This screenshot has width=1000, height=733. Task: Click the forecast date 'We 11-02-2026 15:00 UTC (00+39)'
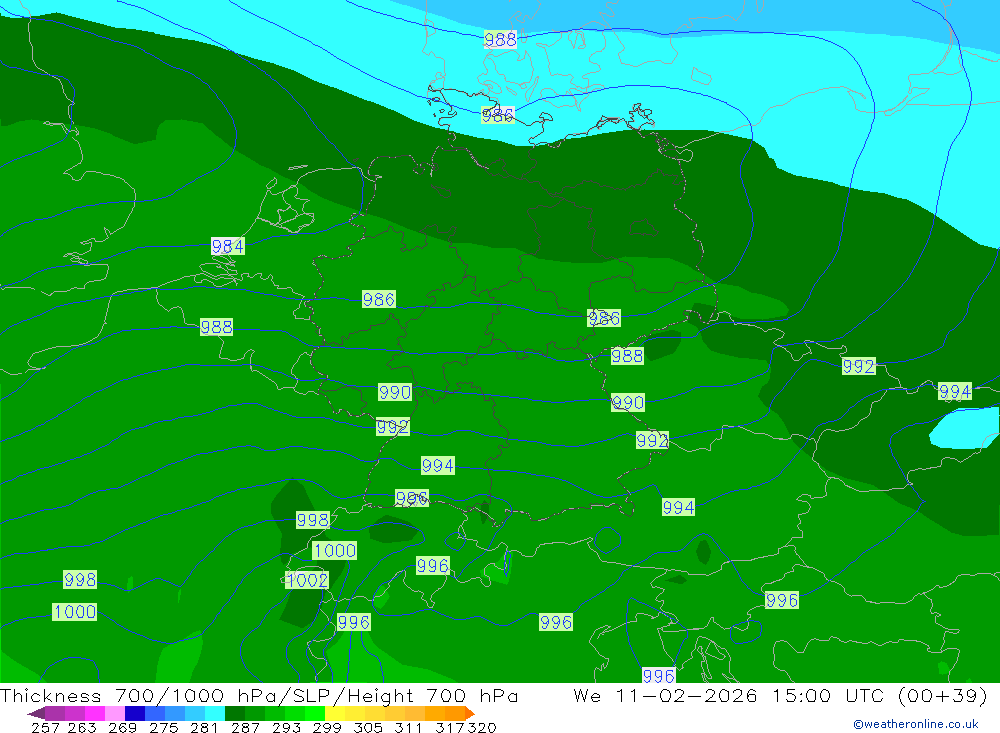click(780, 695)
